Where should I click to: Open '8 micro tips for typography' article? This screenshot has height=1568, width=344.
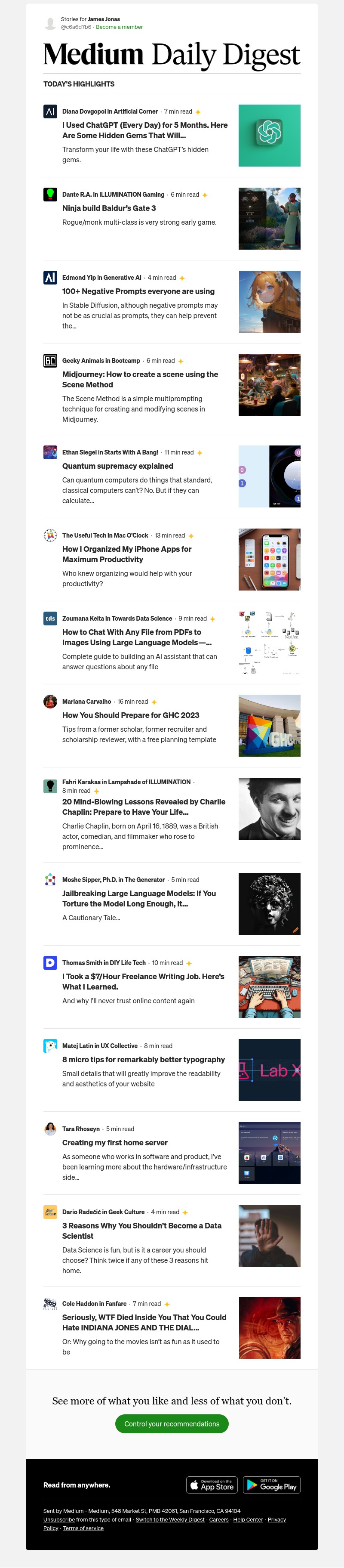[x=144, y=1060]
